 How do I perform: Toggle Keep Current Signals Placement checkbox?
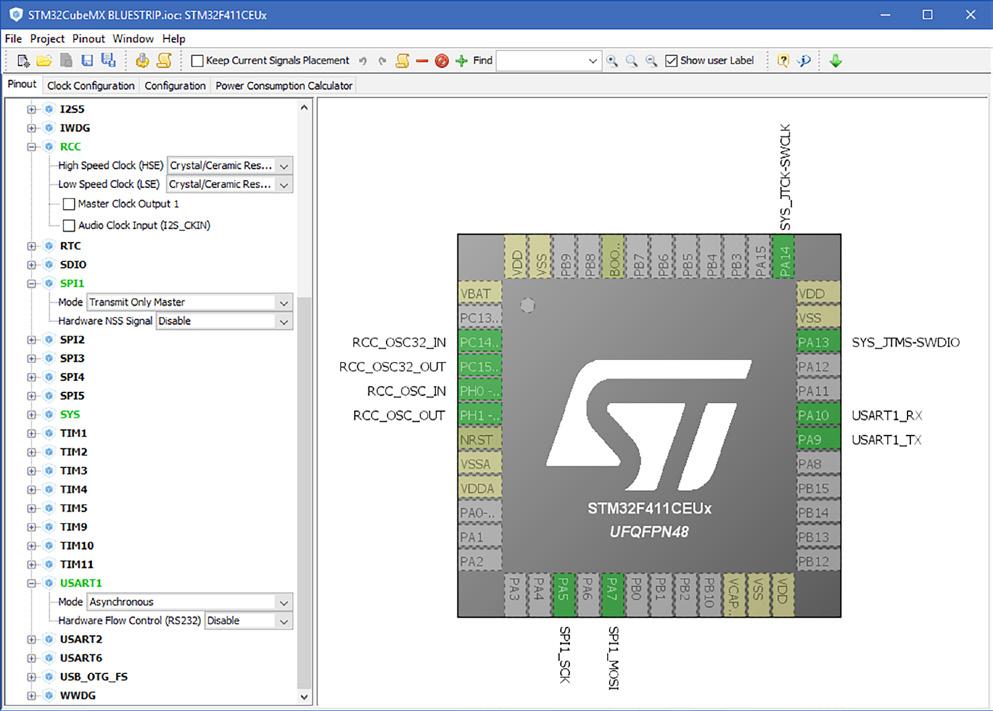197,61
